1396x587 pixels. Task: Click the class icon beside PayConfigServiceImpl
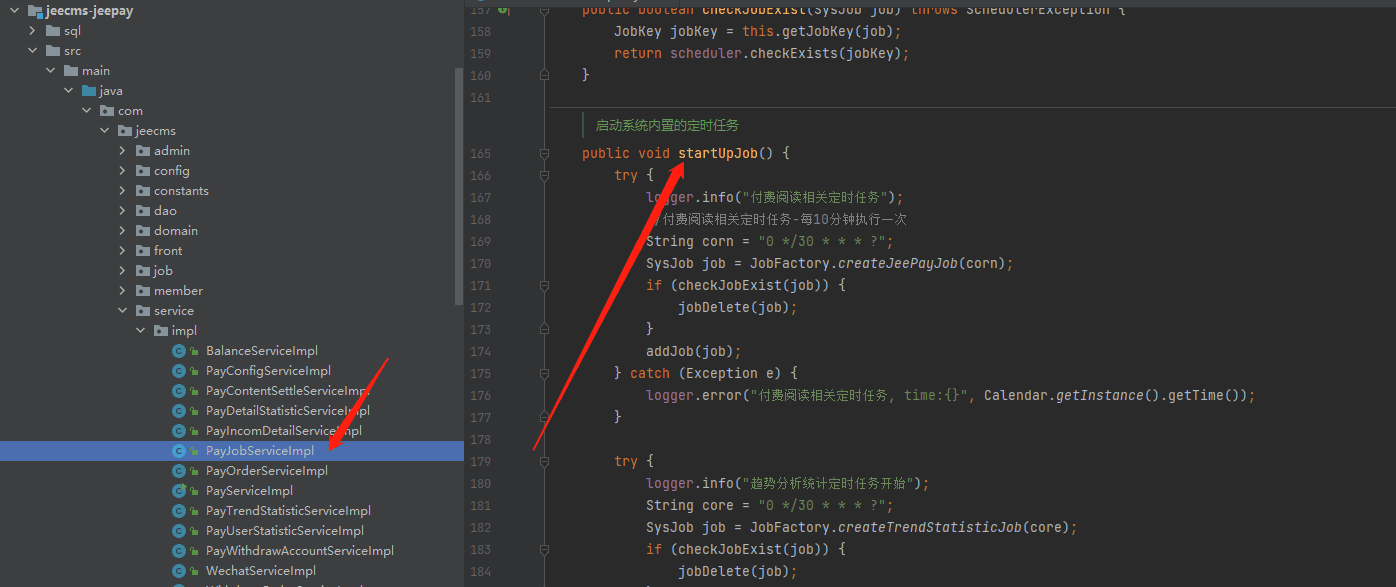[179, 371]
